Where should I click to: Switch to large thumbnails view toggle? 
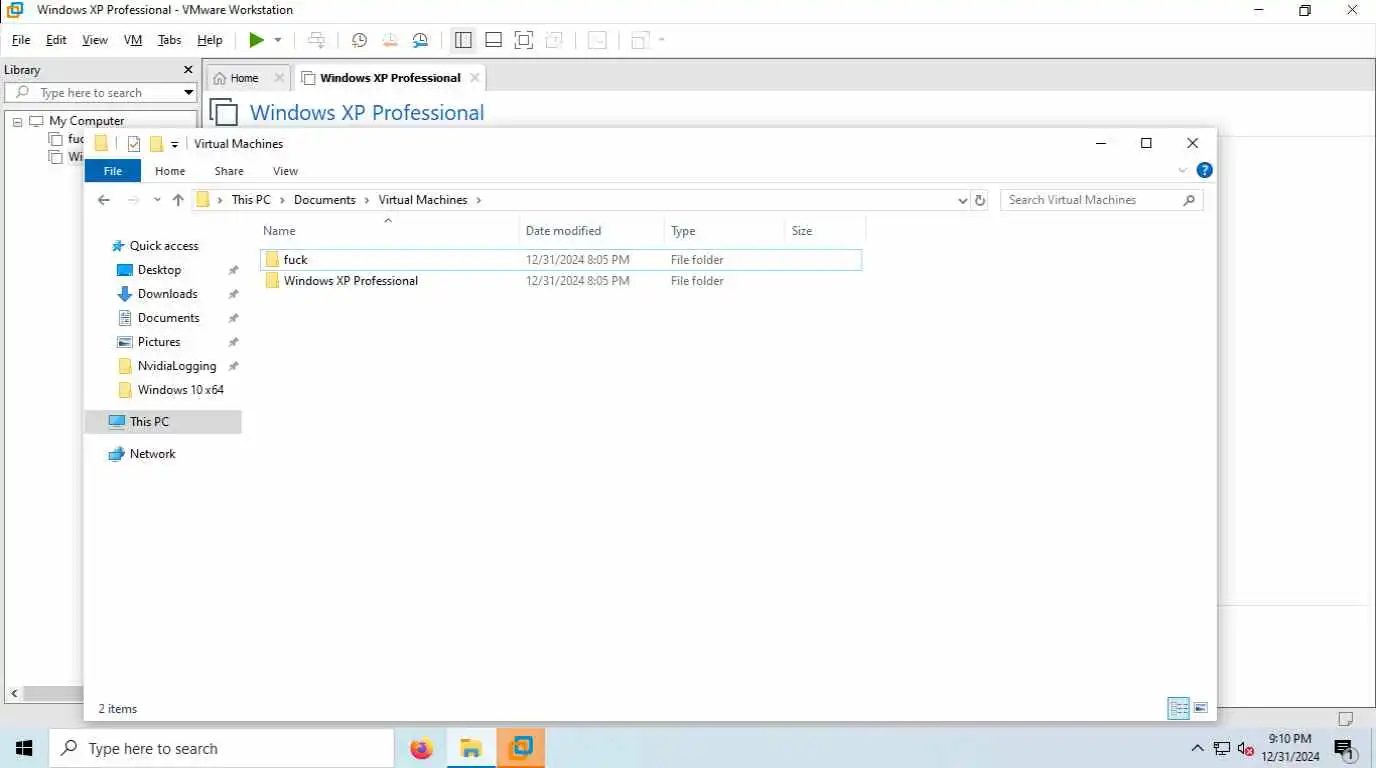click(x=1201, y=708)
